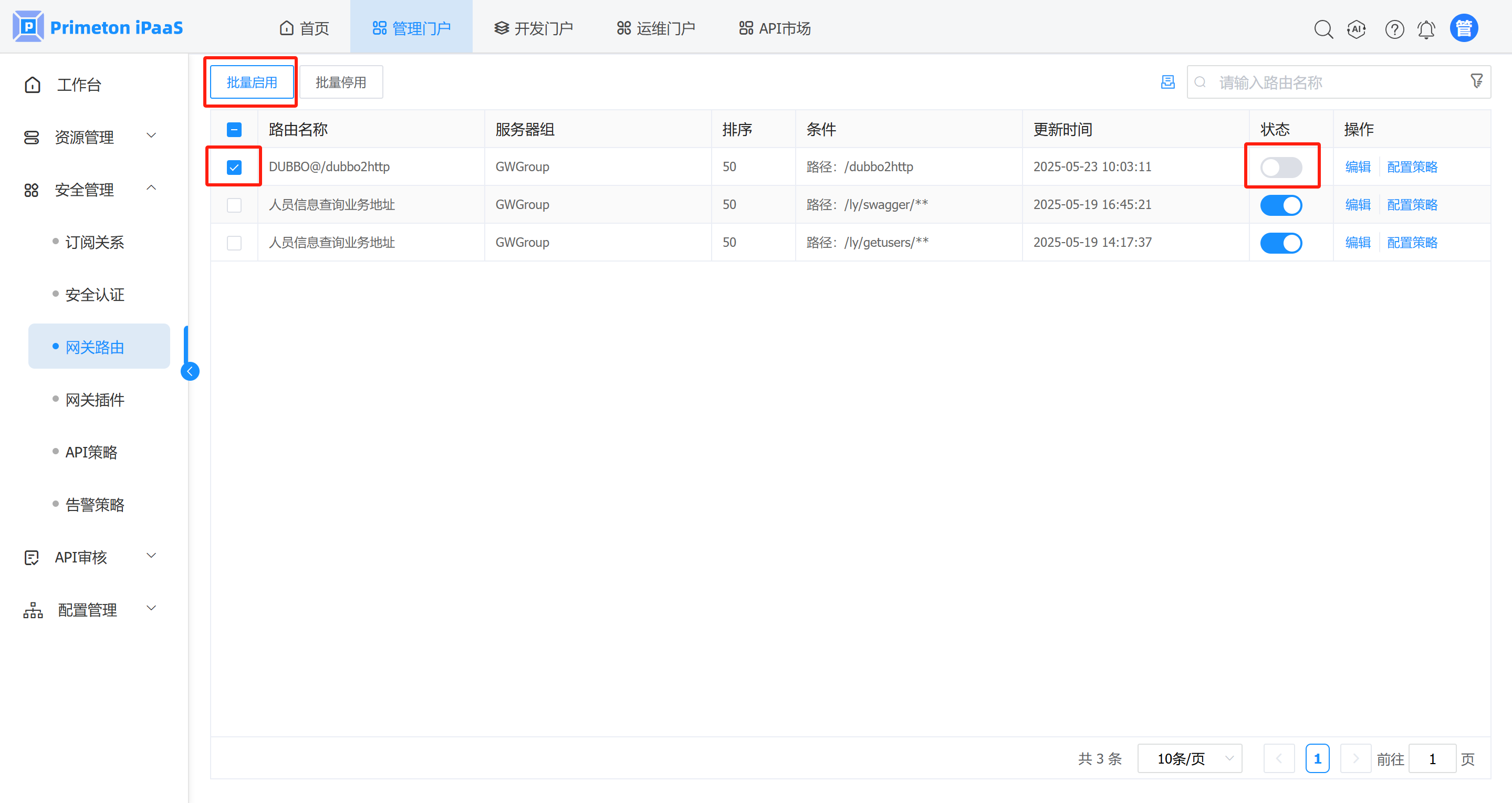Open the notification bell
The image size is (1512, 803).
point(1426,29)
